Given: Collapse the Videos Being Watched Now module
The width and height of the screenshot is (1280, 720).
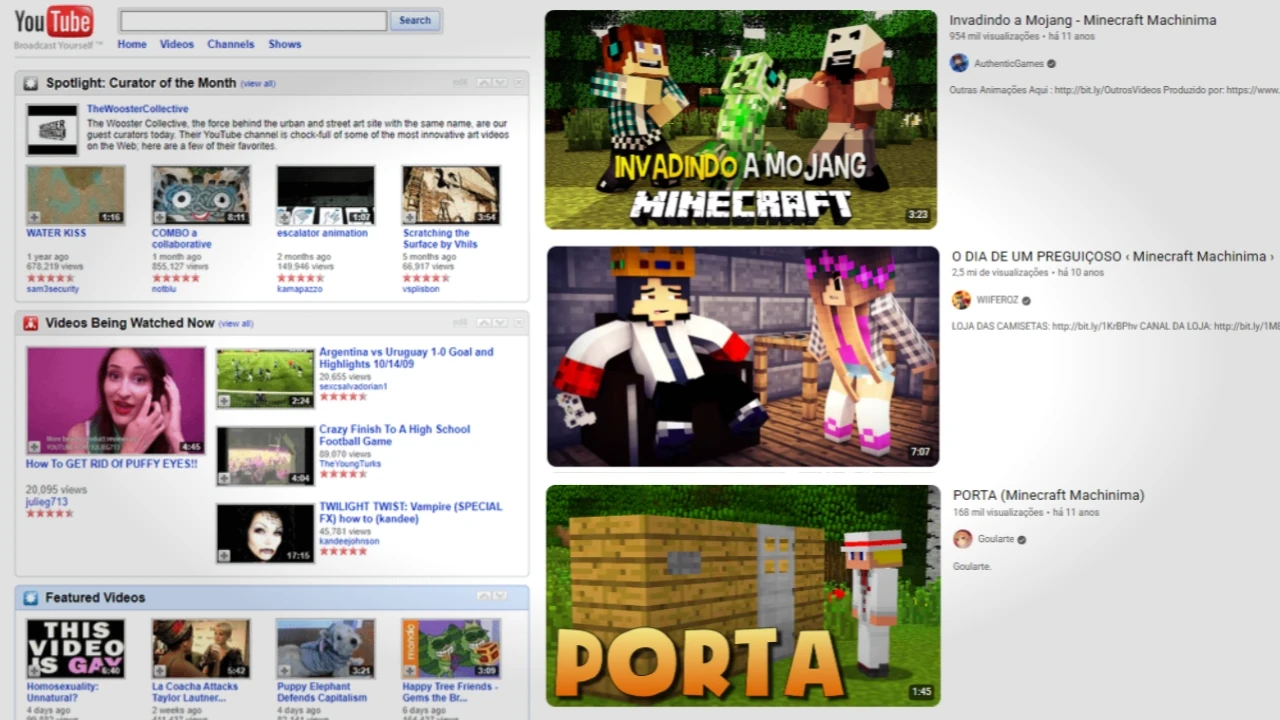Looking at the screenshot, I should 485,322.
